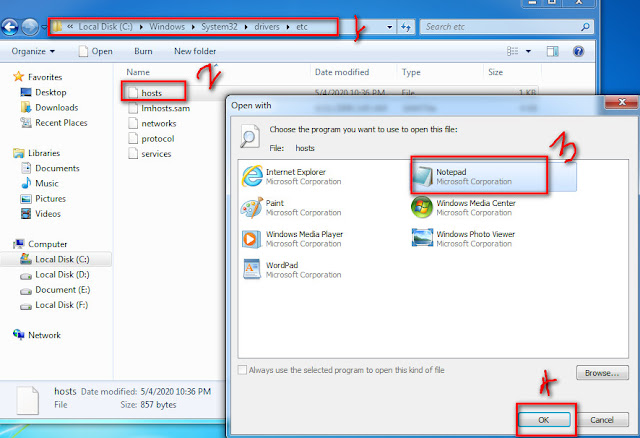
Task: Click the hosts file thumbnail in details pane
Action: (x=28, y=400)
